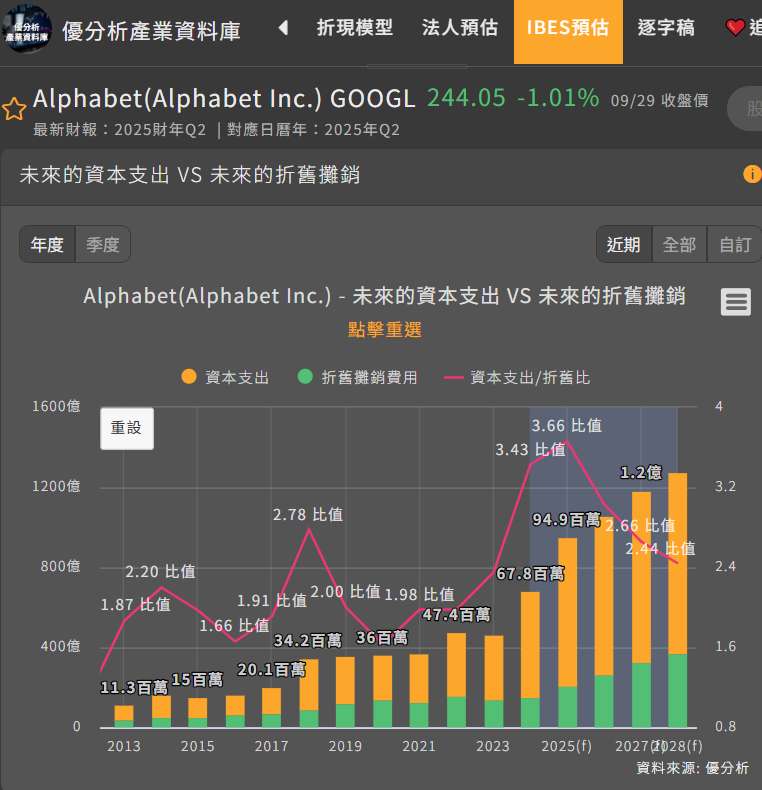Image resolution: width=762 pixels, height=790 pixels.
Task: Toggle 折舊攤銷費用 legend series
Action: tap(357, 377)
